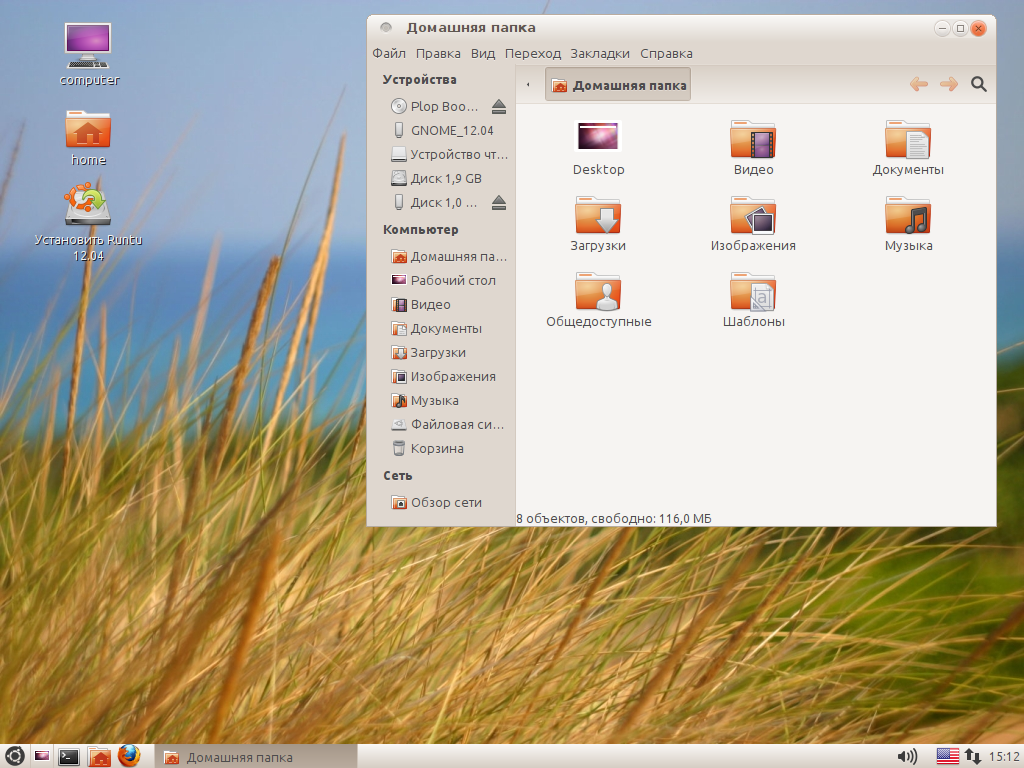Viewport: 1024px width, 768px height.
Task: Open Файловая система in the sidebar
Action: tap(447, 424)
